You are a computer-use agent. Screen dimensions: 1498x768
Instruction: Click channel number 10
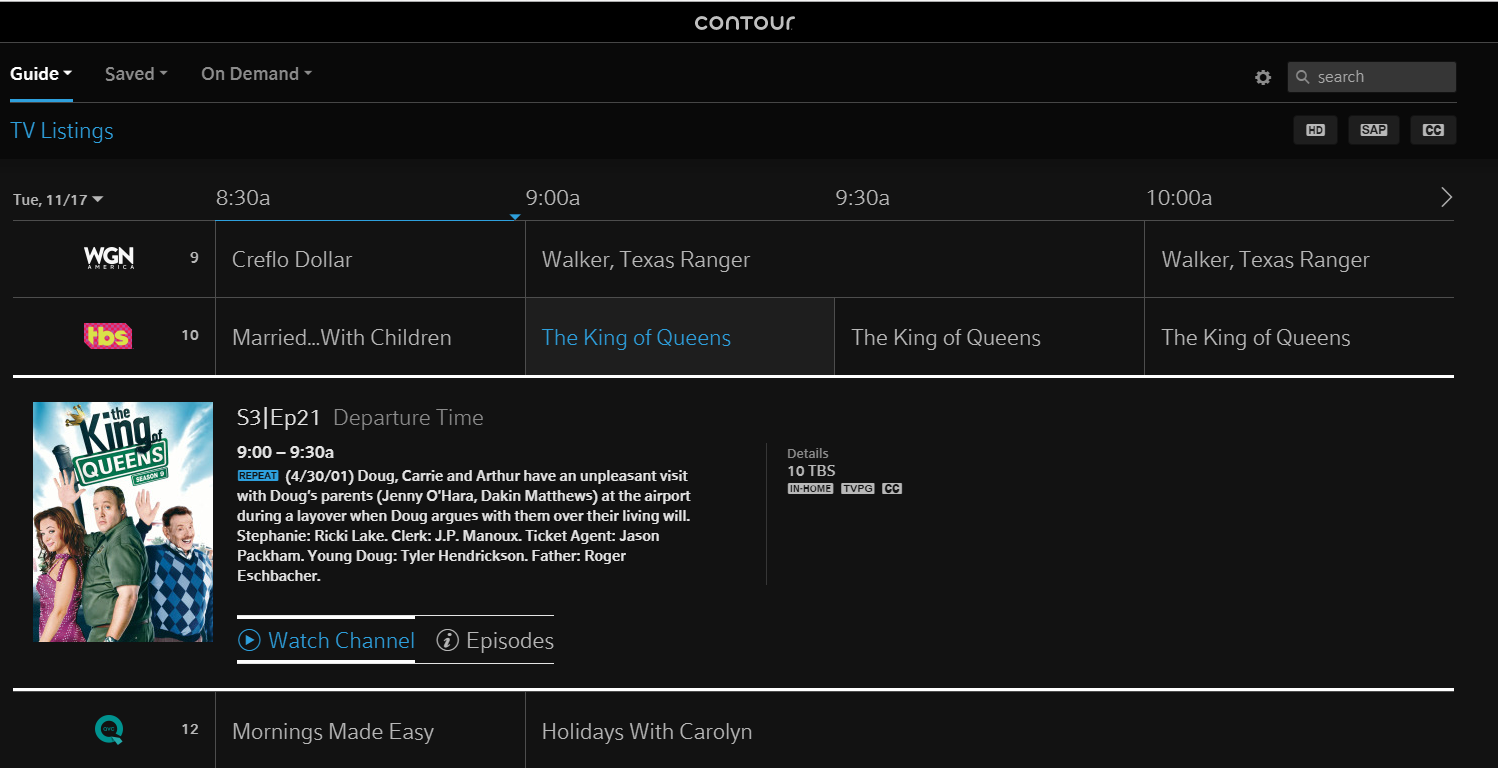tap(190, 336)
